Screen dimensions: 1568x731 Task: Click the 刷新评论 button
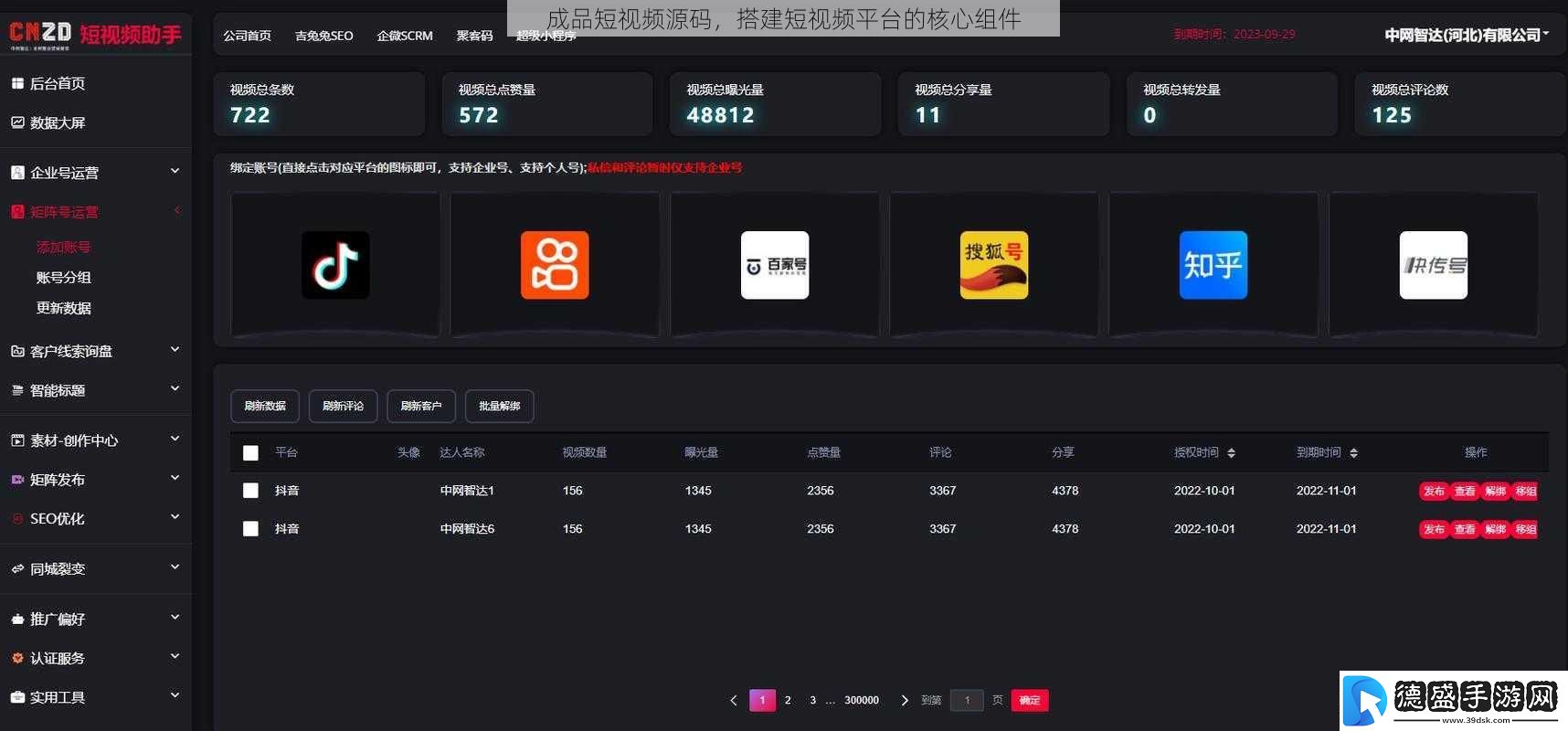[343, 406]
